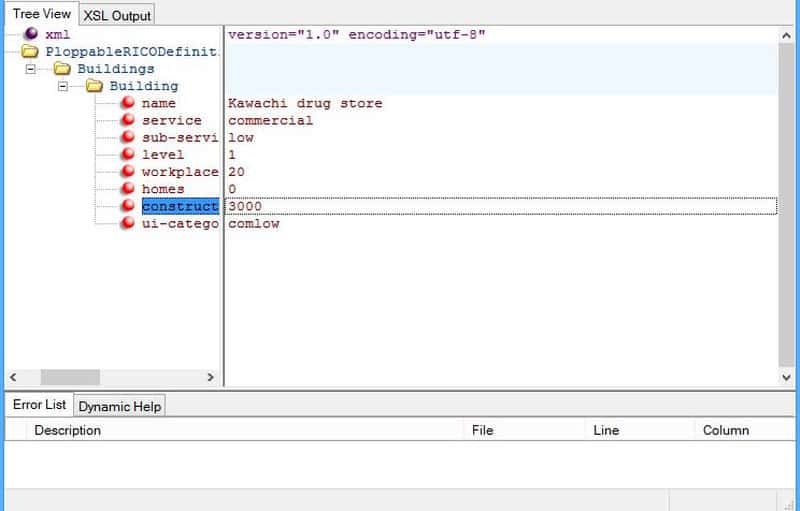Click the Kawachi drug store value

(305, 103)
